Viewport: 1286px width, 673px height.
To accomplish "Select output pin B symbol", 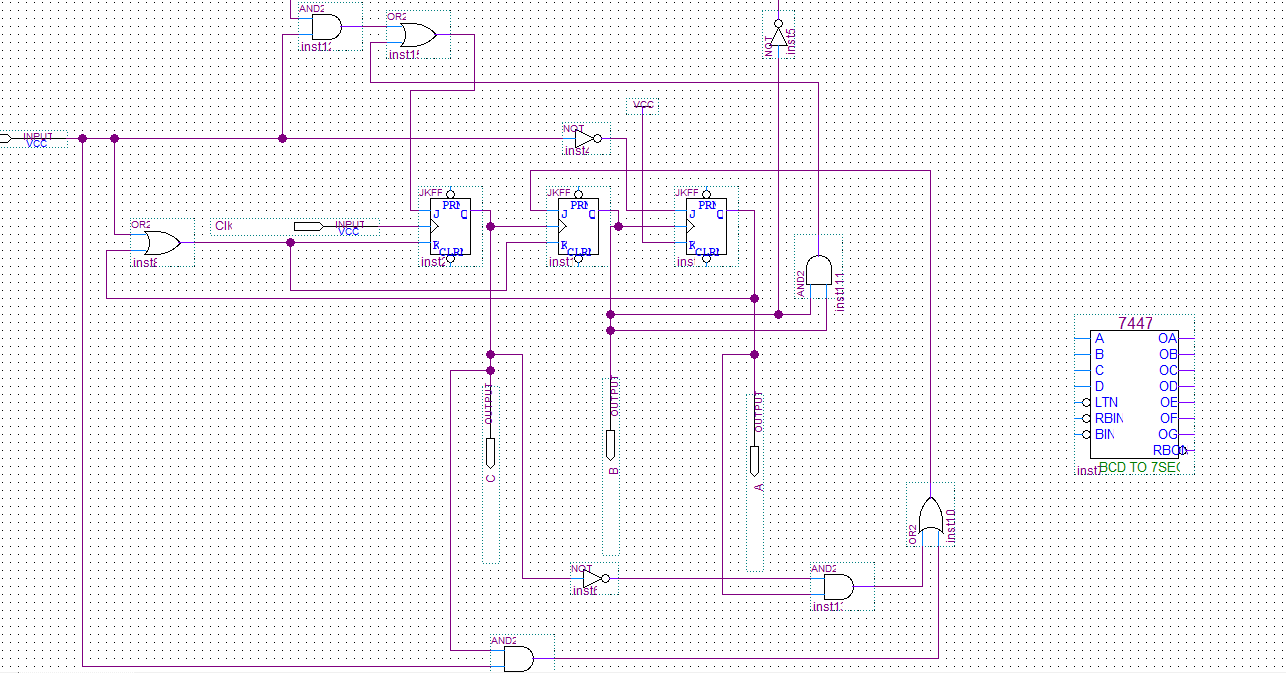I will 610,445.
